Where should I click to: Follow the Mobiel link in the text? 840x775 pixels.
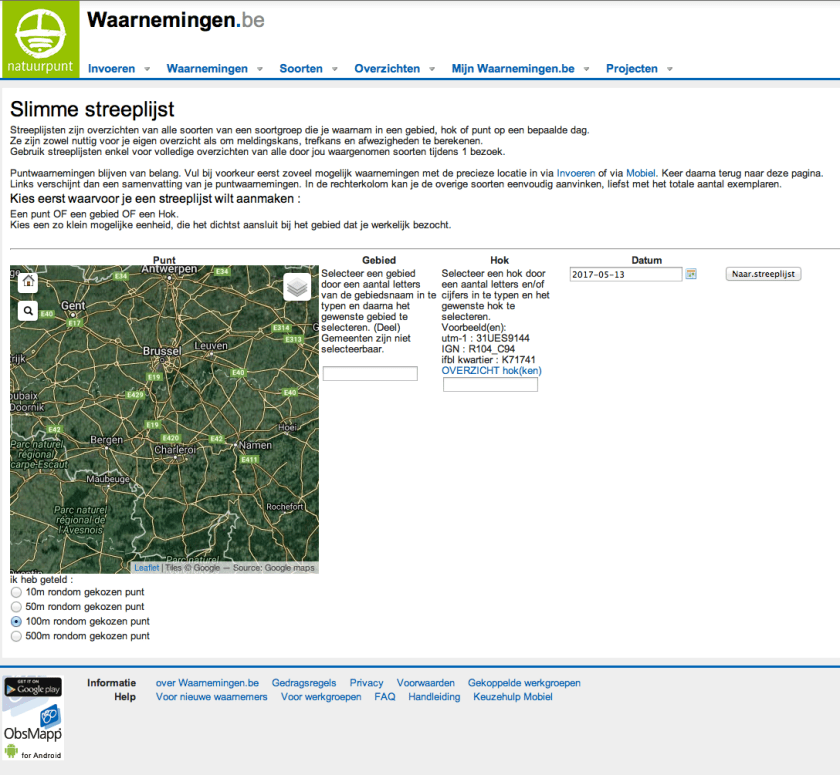click(x=641, y=173)
